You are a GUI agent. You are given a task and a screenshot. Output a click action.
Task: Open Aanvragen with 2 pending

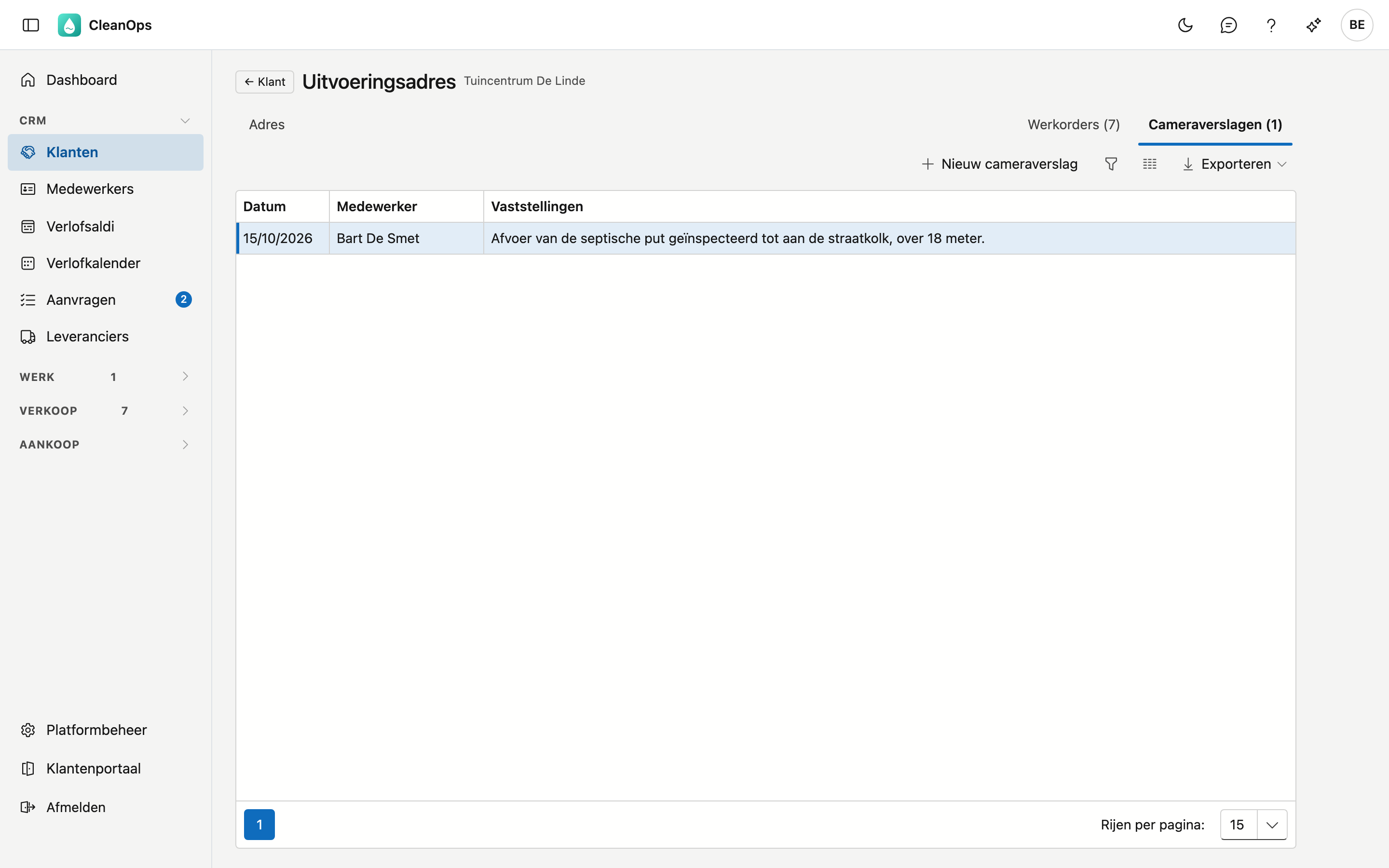(106, 299)
